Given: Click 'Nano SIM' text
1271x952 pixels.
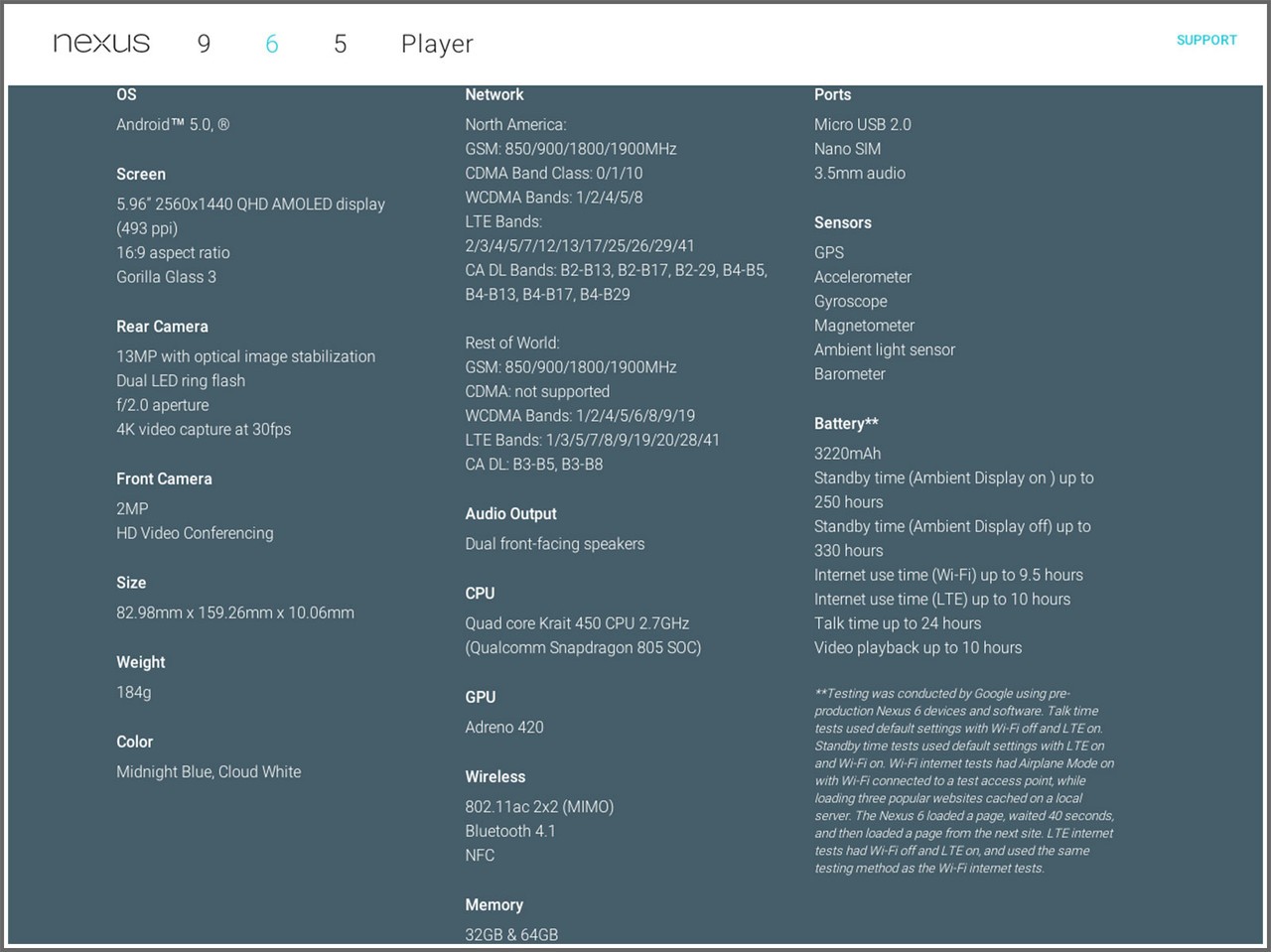Looking at the screenshot, I should [847, 149].
